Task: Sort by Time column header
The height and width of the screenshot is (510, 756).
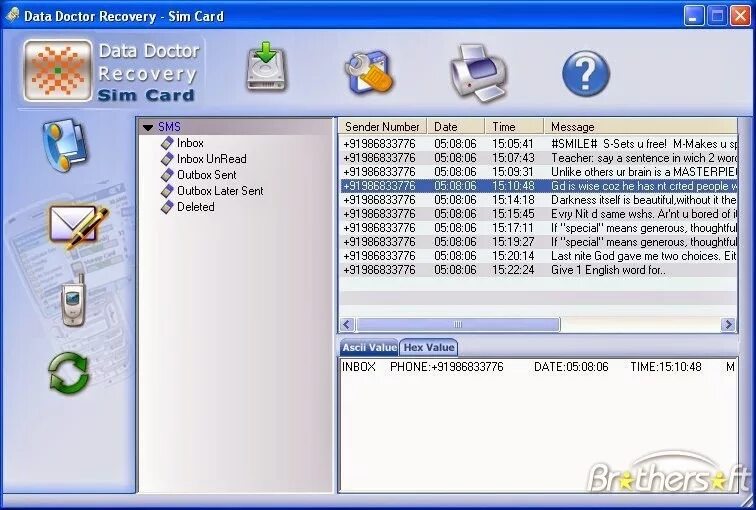Action: [x=514, y=126]
